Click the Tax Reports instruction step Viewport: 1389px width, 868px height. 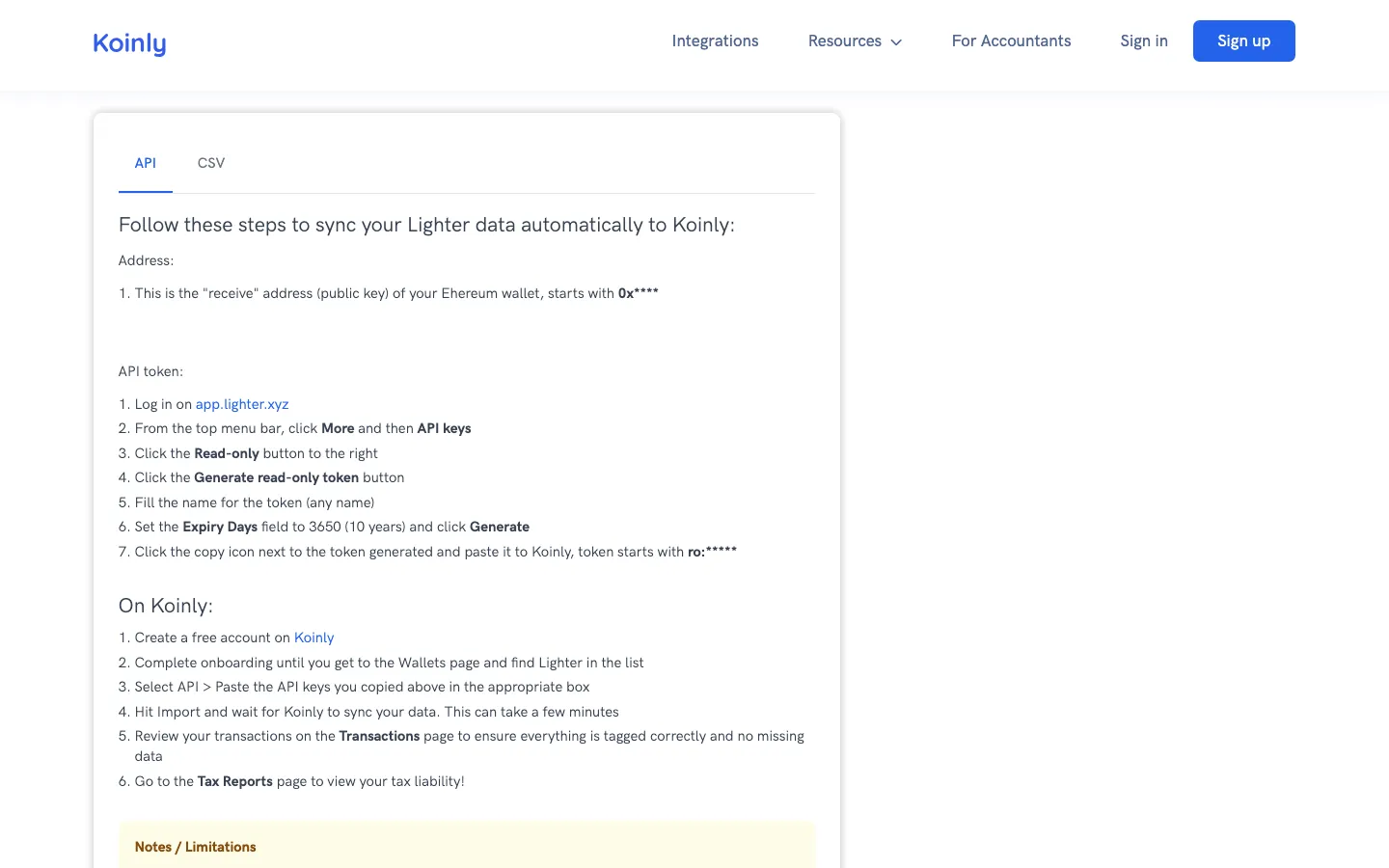pyautogui.click(x=299, y=781)
